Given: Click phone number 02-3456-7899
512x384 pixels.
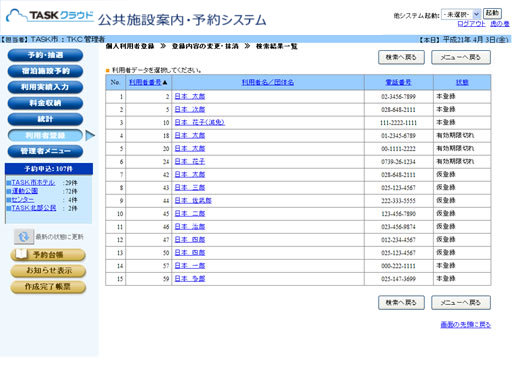Looking at the screenshot, I should [398, 97].
